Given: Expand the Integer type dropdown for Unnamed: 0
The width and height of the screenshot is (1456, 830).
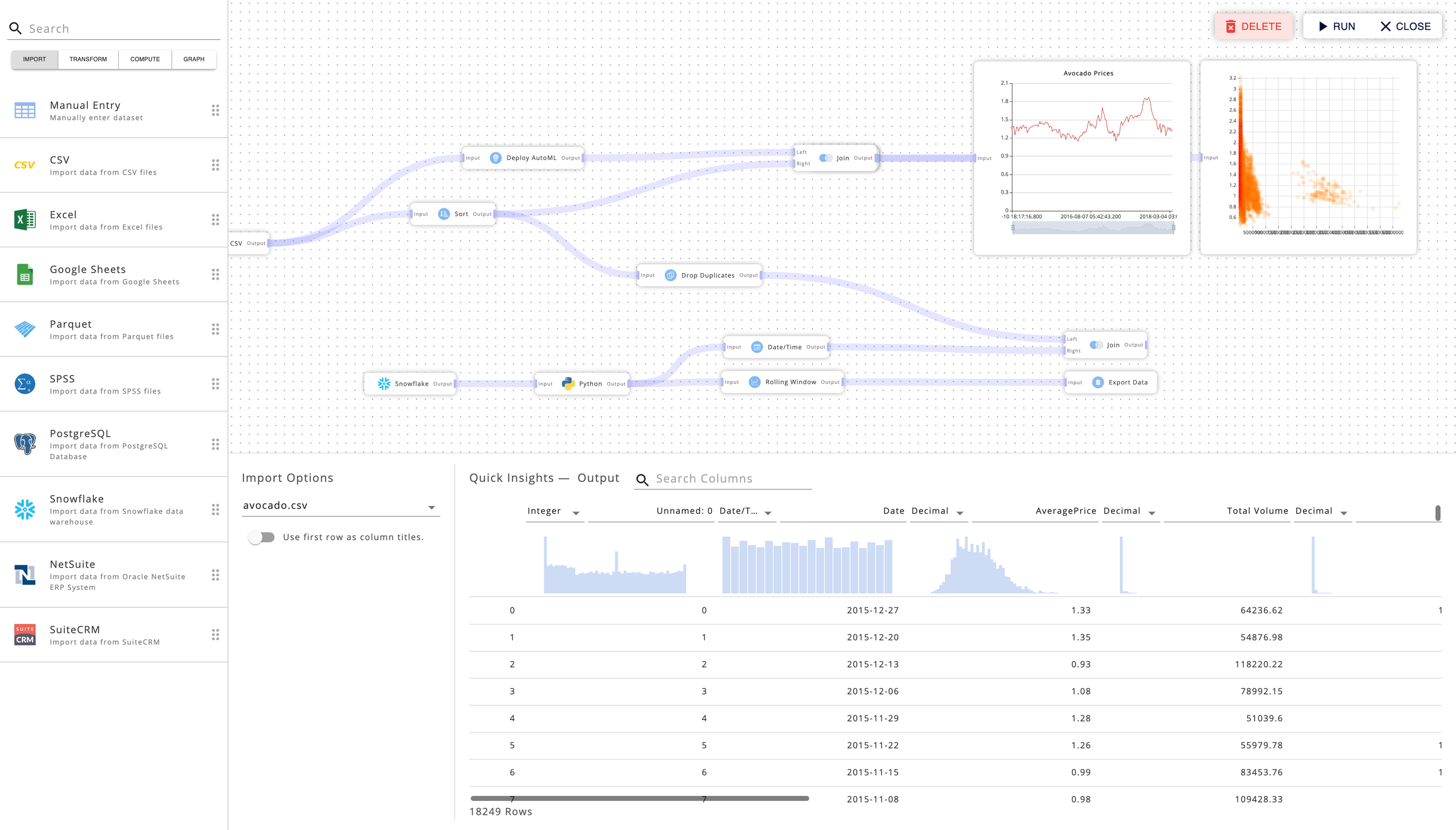Looking at the screenshot, I should (576, 513).
